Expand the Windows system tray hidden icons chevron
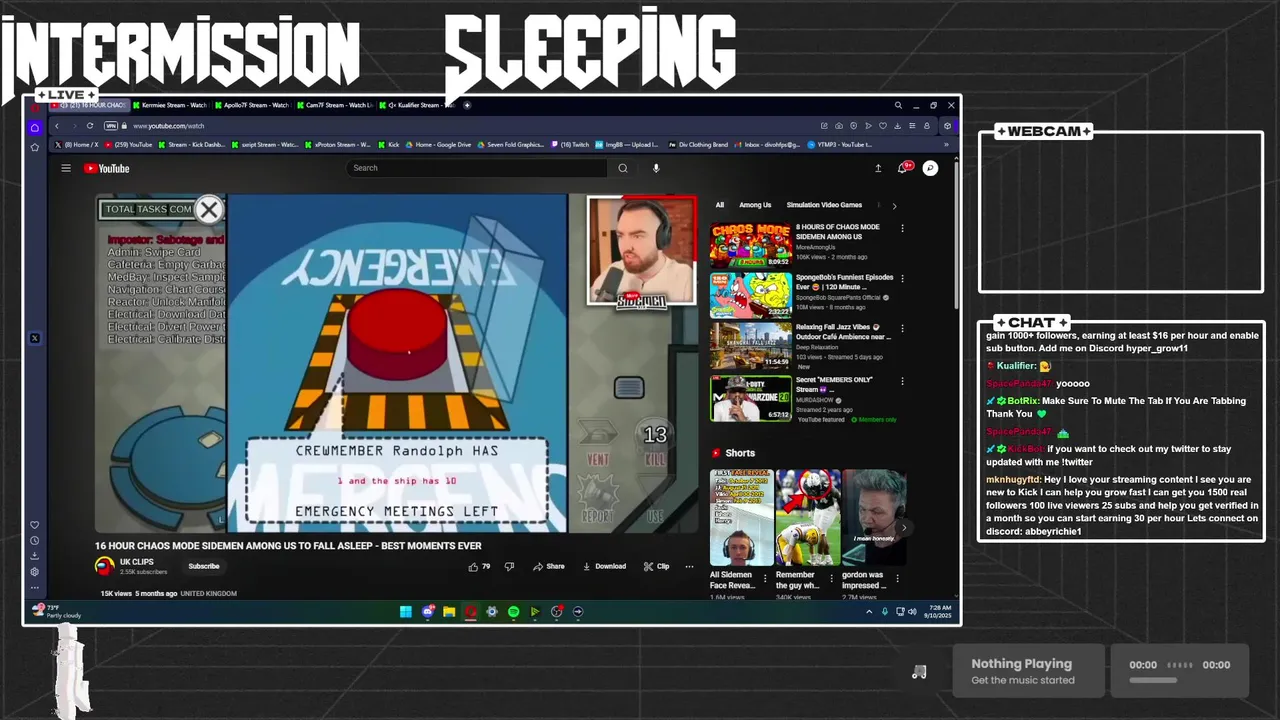This screenshot has height=720, width=1280. click(x=869, y=612)
